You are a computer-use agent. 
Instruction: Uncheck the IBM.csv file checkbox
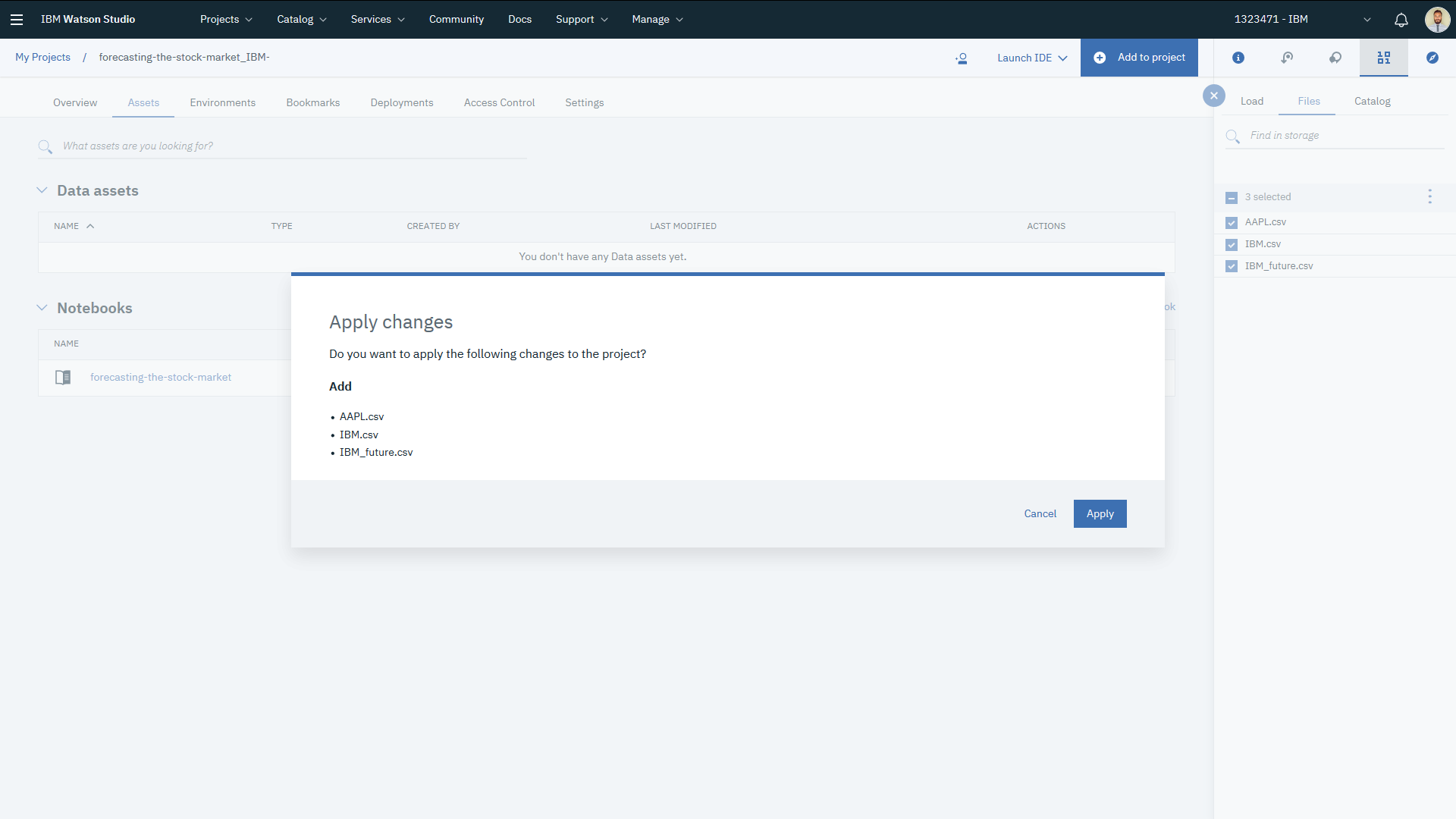(1232, 245)
